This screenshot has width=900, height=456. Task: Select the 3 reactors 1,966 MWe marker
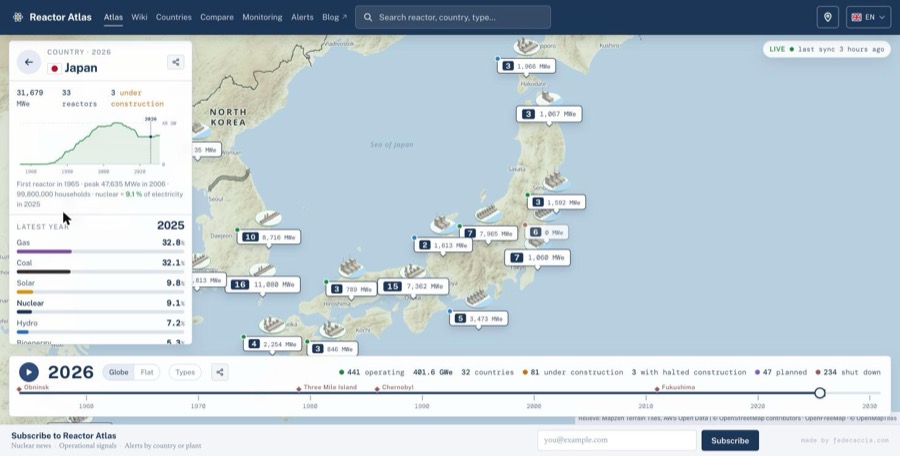[526, 66]
